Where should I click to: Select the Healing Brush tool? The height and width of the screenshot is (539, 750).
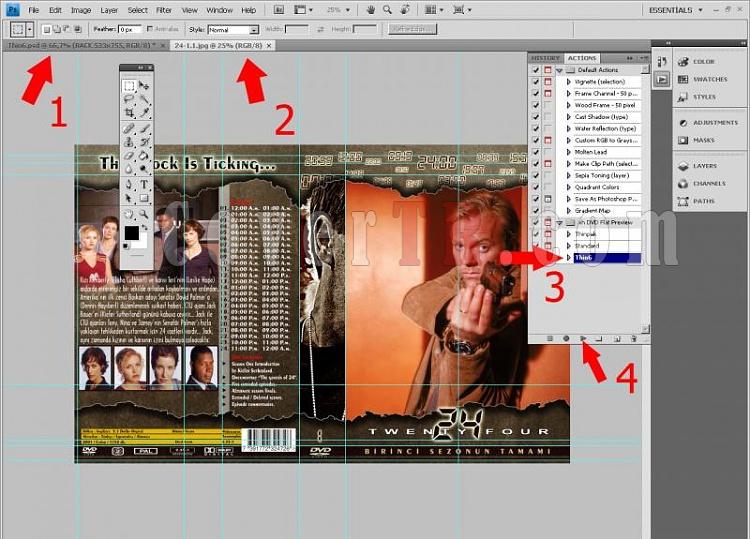click(129, 128)
